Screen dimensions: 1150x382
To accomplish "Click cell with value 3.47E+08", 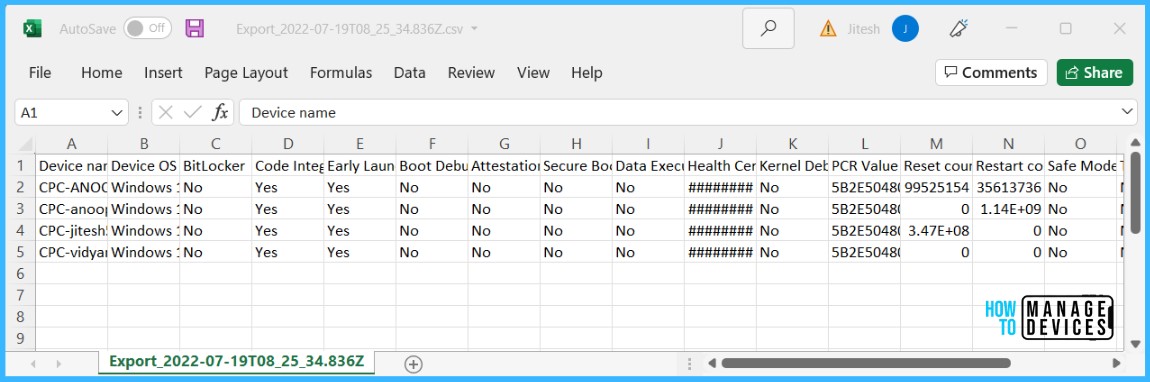I will pos(937,230).
